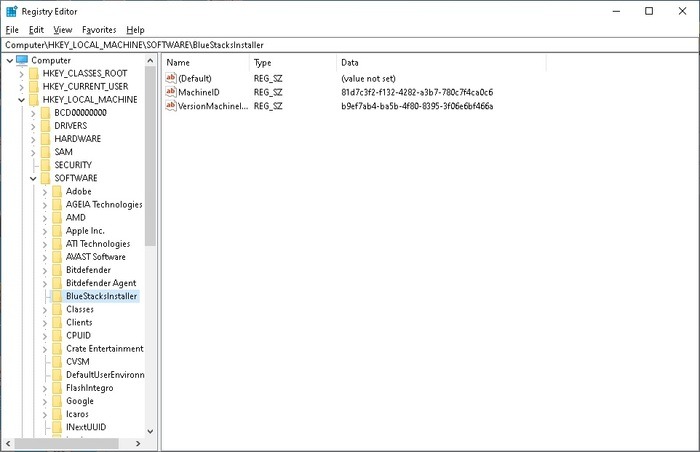
Task: Click the tree vertical scrollbar down arrow
Action: coord(150,431)
